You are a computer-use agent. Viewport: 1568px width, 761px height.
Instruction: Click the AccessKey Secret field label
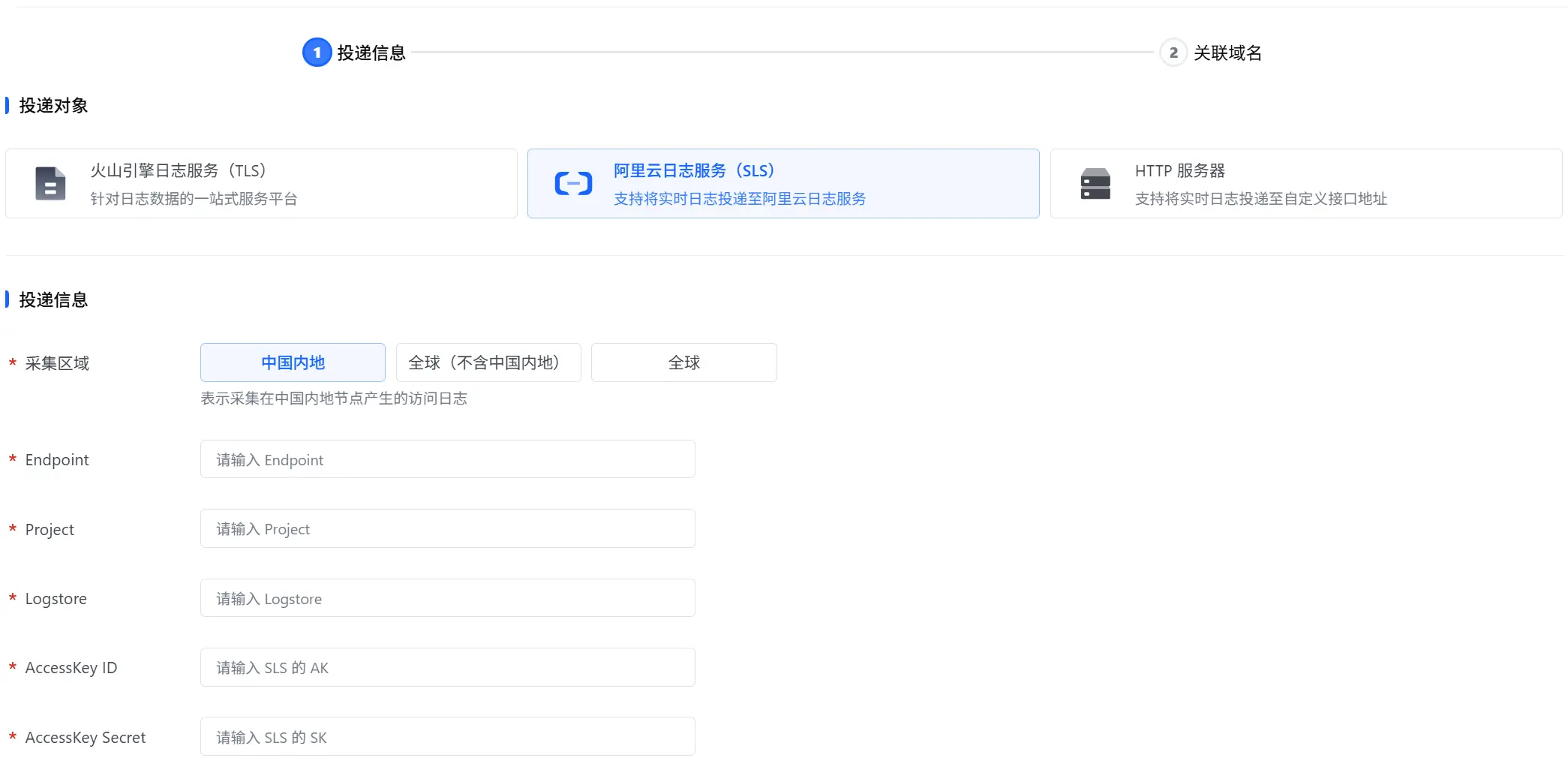[86, 738]
